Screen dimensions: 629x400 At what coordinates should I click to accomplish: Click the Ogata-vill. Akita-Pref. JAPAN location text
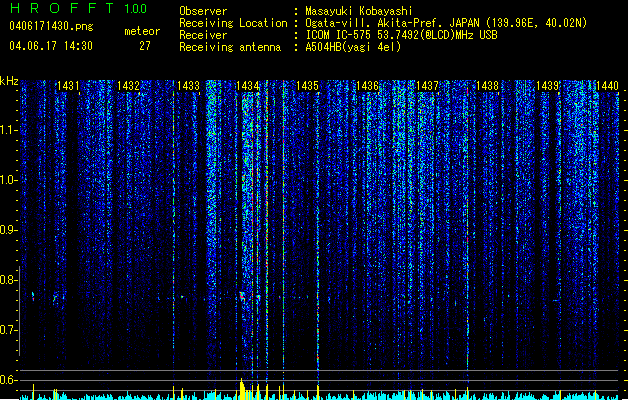tap(446, 23)
